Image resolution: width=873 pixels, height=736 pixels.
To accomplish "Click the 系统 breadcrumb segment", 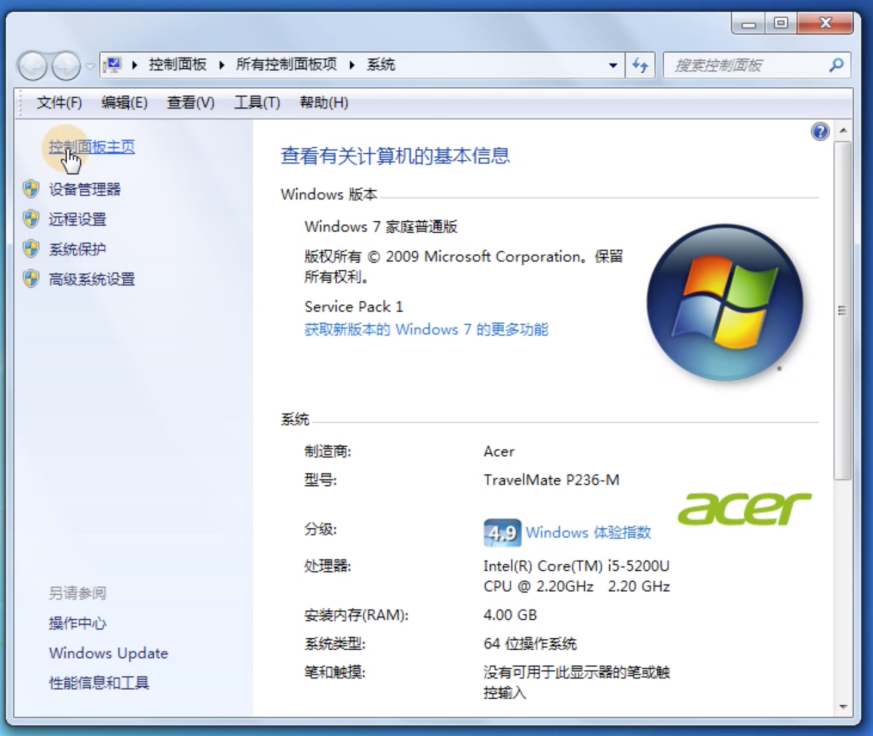I will 381,65.
